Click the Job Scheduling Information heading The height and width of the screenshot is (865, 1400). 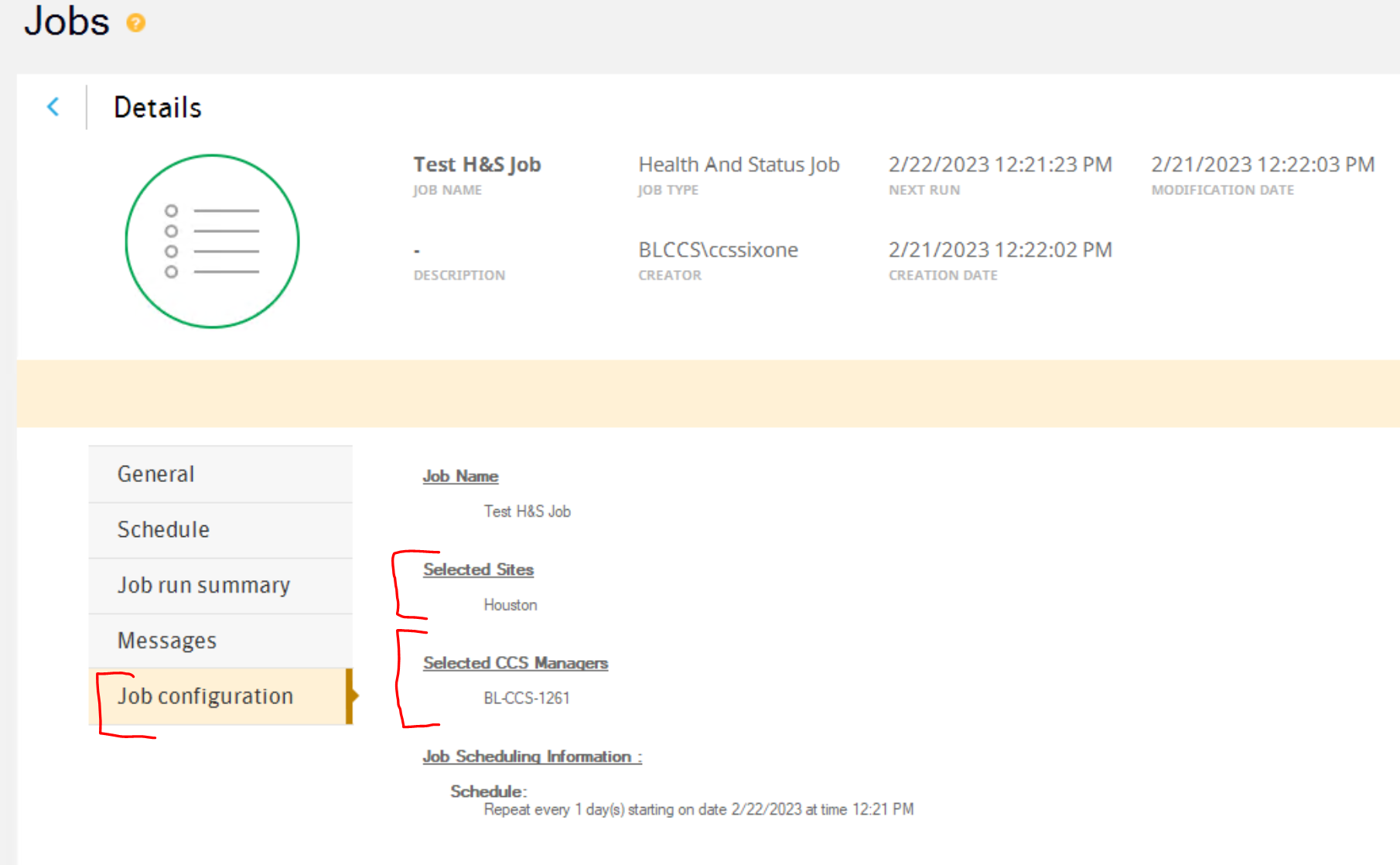(x=532, y=757)
